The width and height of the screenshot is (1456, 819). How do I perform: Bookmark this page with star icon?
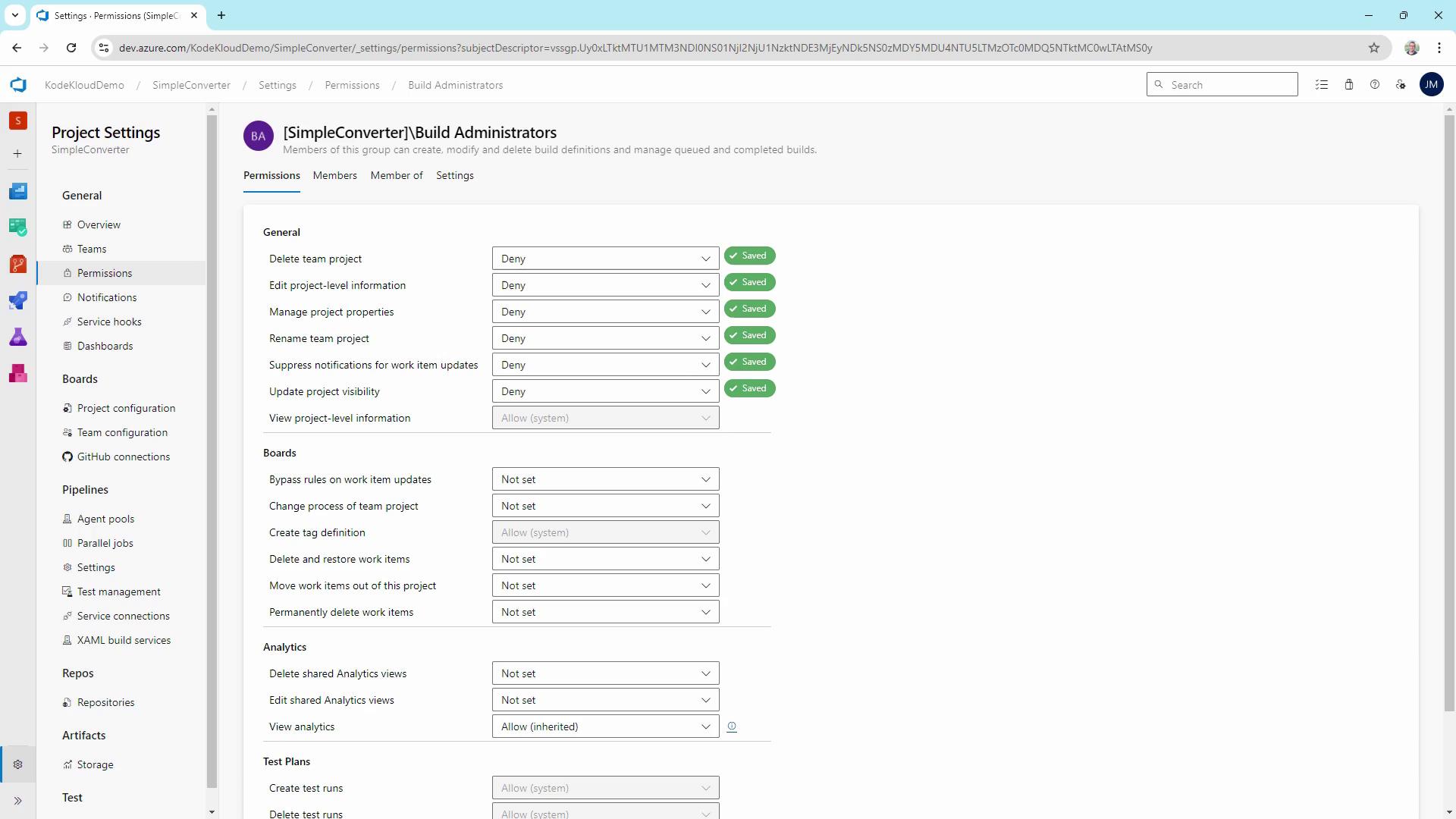coord(1374,48)
